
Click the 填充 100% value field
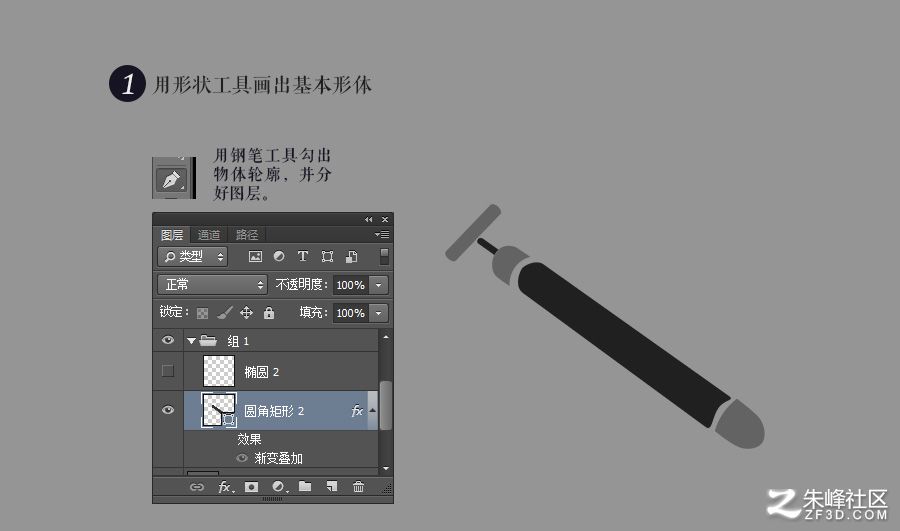[x=351, y=313]
